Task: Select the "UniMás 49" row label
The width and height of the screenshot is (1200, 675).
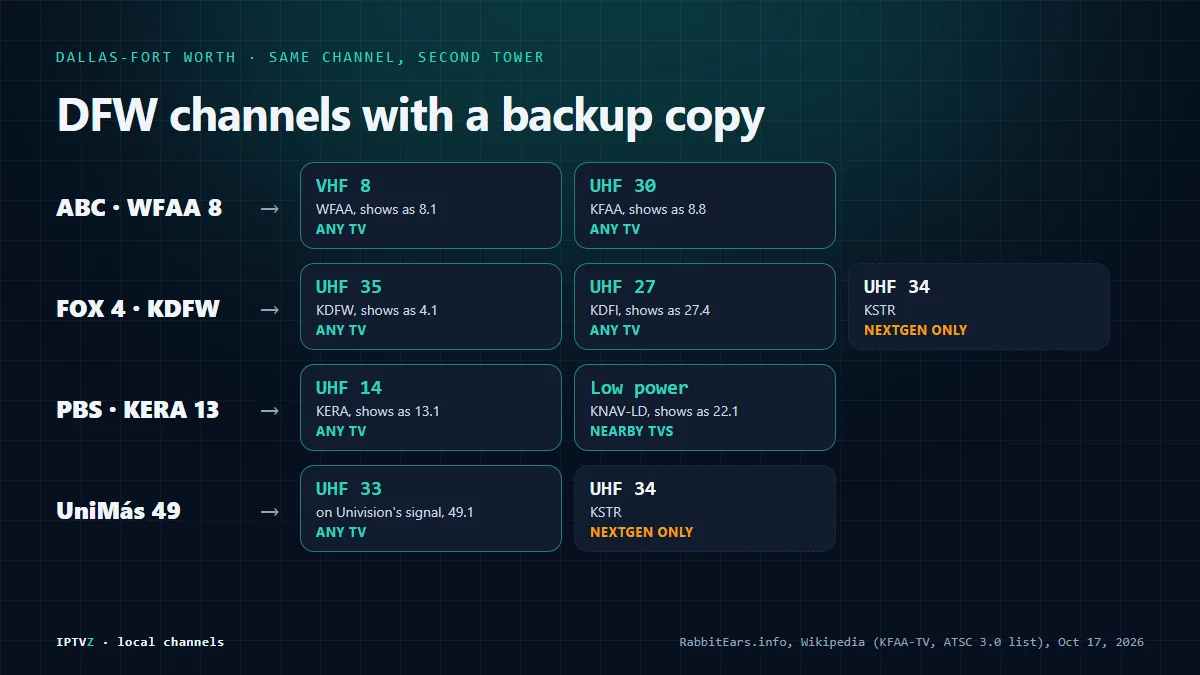Action: tap(119, 511)
